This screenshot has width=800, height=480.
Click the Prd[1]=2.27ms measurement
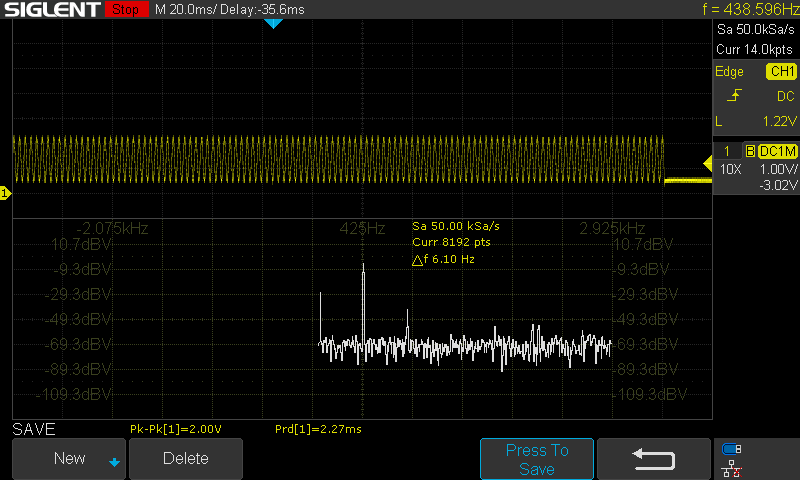coord(318,429)
